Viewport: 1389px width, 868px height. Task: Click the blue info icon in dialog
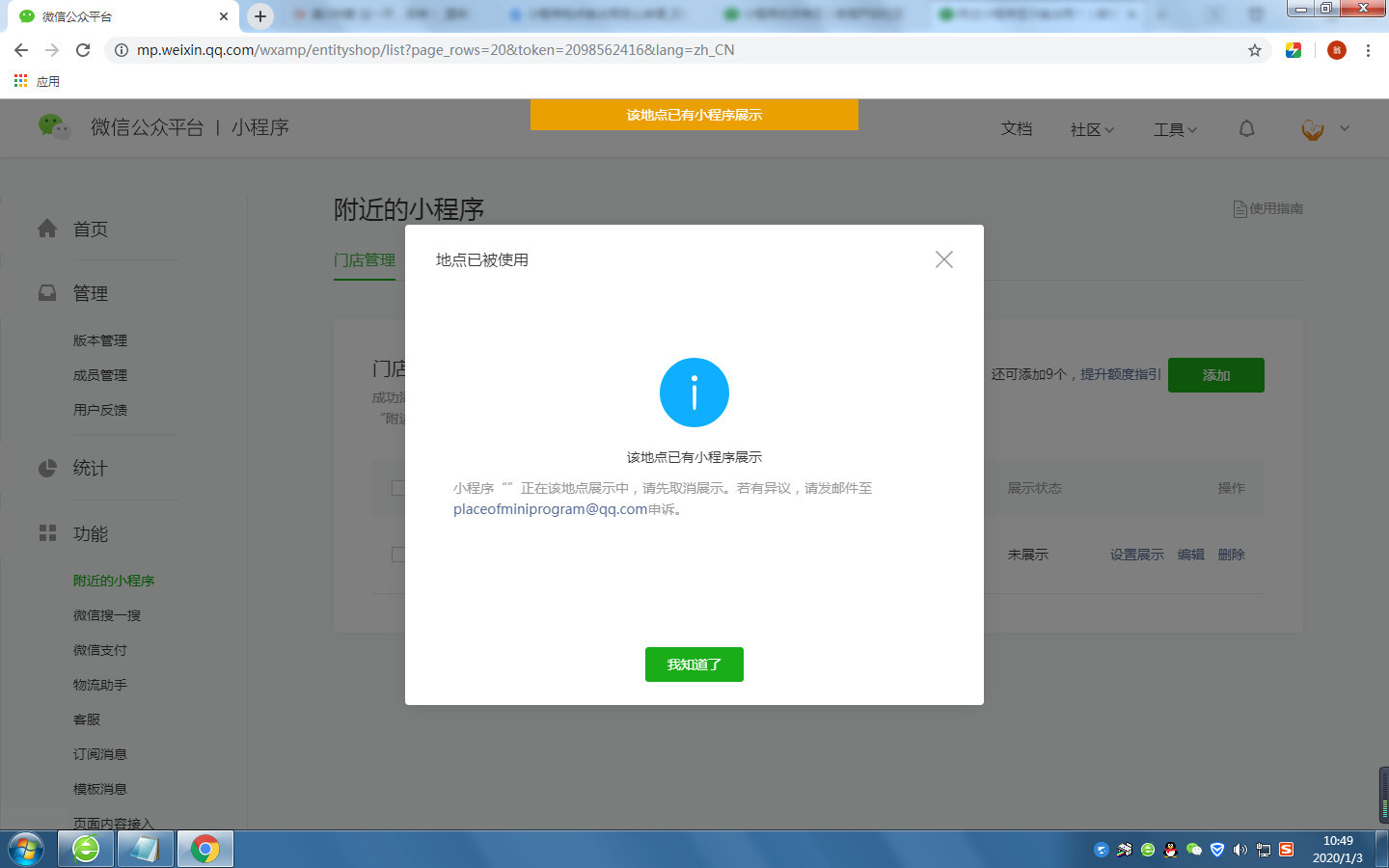(x=694, y=393)
